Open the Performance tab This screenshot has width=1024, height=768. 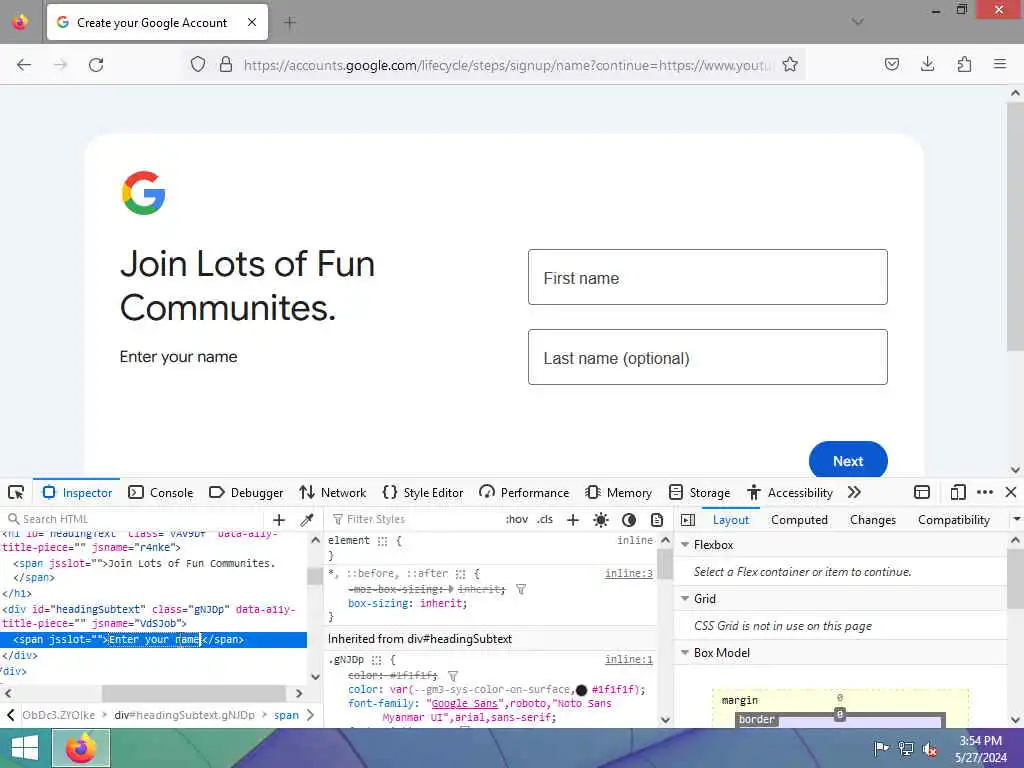(x=524, y=492)
